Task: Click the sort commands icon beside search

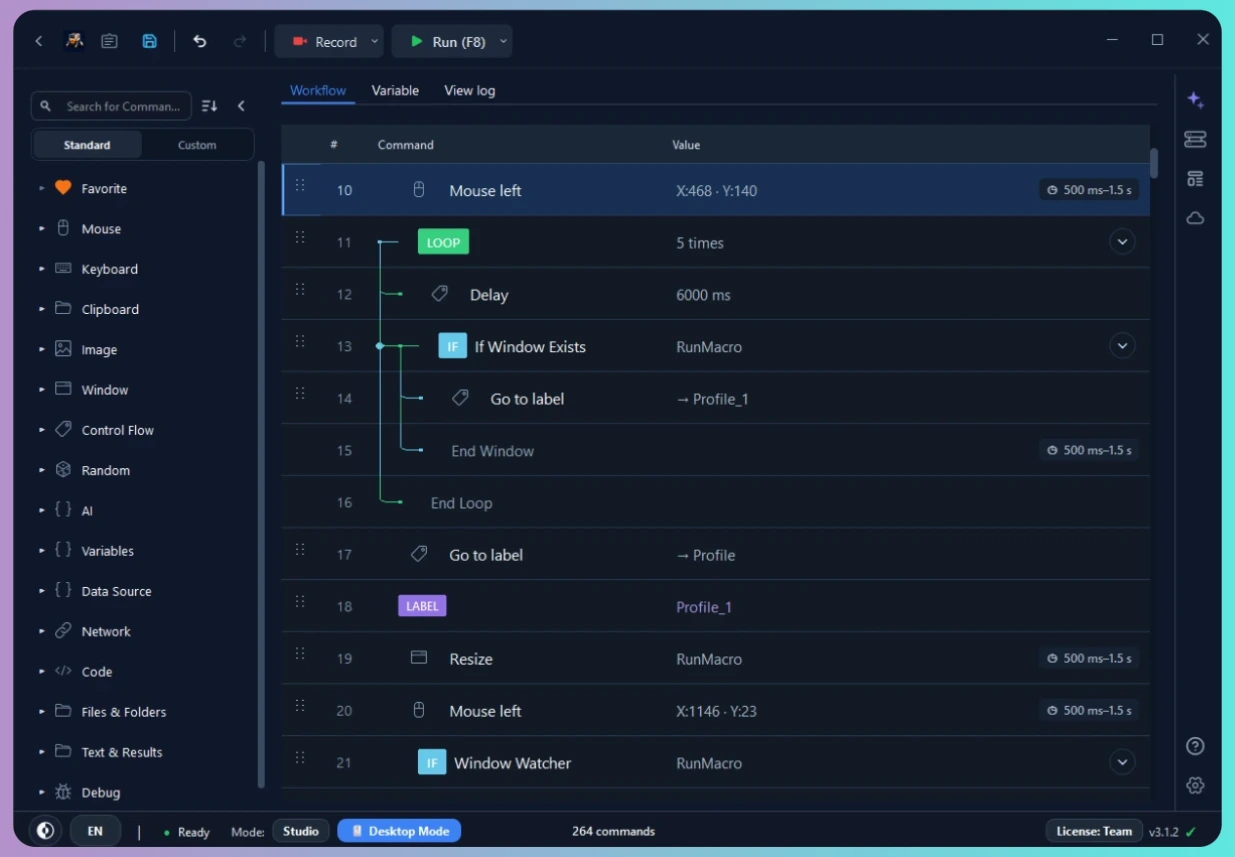Action: coord(209,106)
